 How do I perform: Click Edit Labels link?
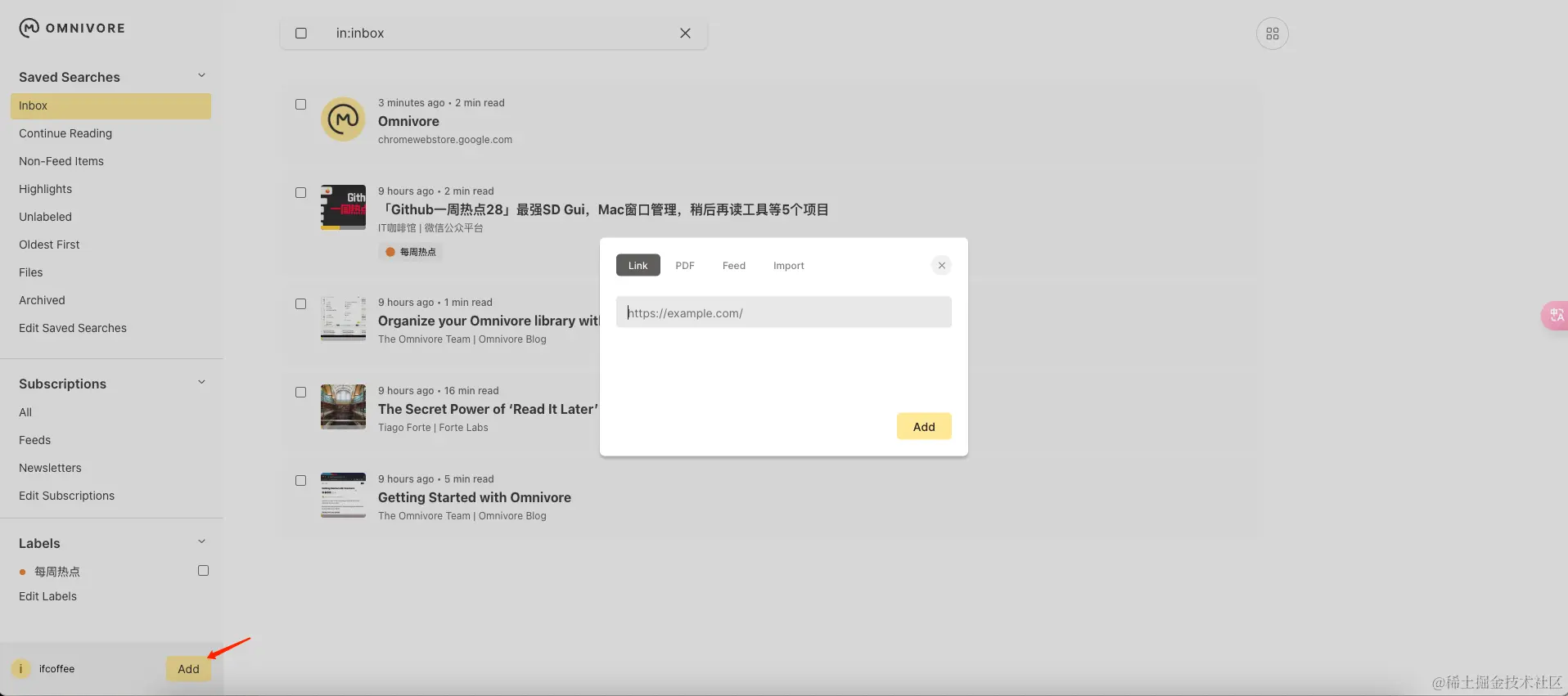click(x=47, y=596)
